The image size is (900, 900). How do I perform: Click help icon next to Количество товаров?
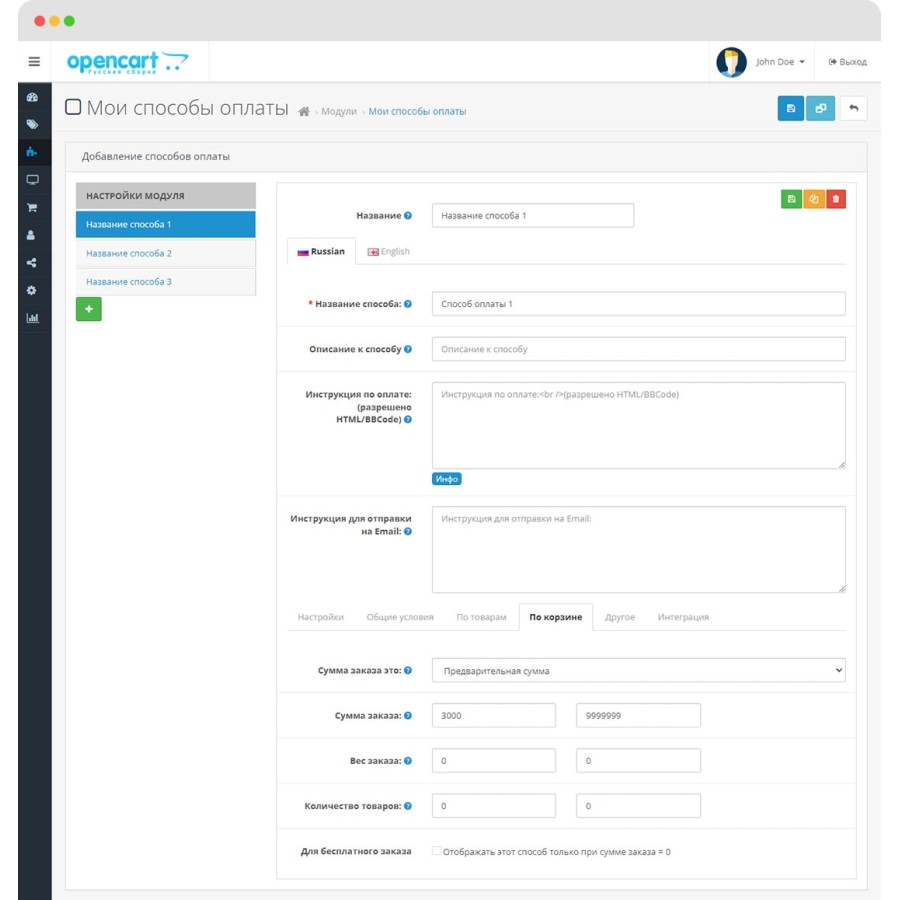coord(408,806)
